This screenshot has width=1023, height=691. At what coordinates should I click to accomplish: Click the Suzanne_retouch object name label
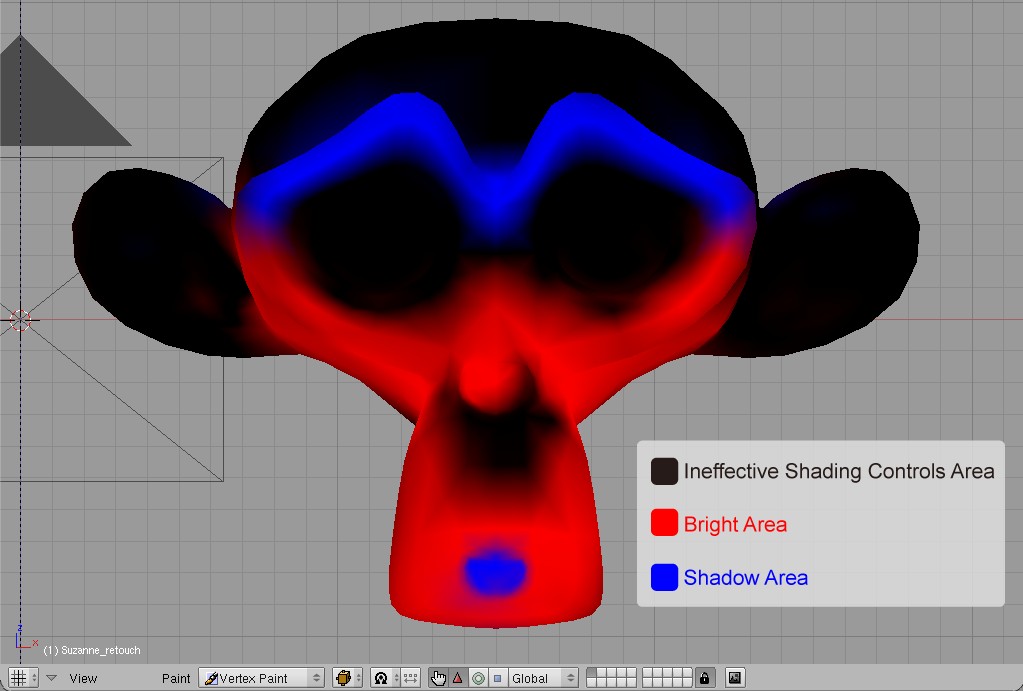click(92, 650)
